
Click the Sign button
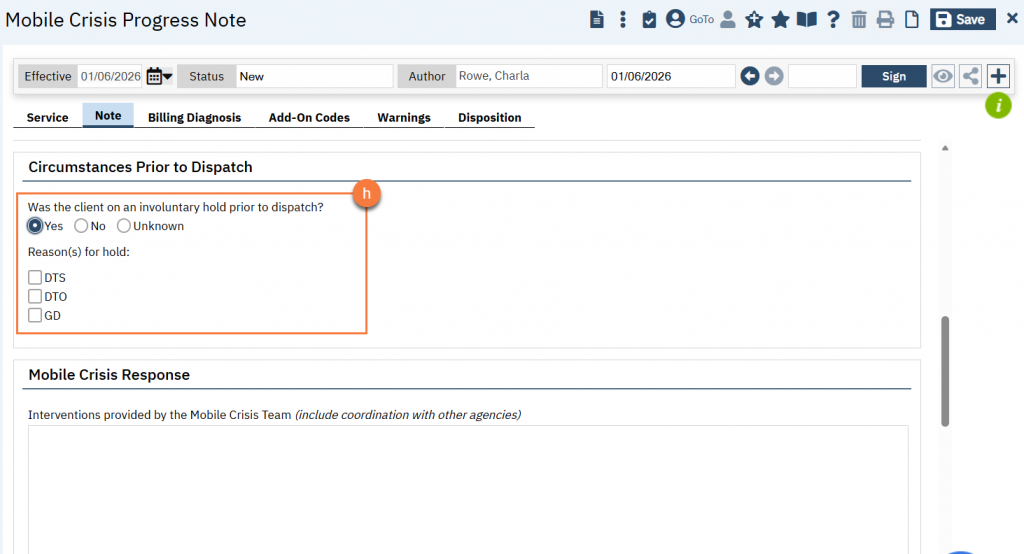click(x=894, y=76)
